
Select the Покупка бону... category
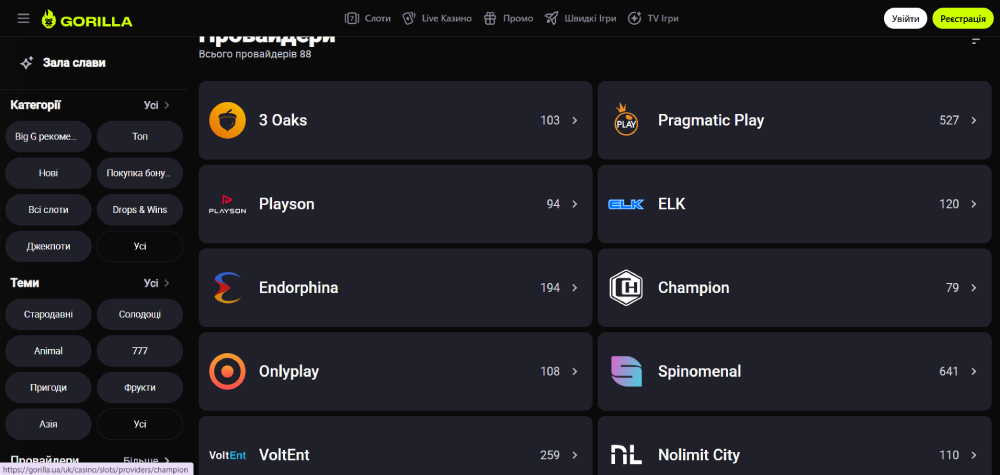(140, 173)
